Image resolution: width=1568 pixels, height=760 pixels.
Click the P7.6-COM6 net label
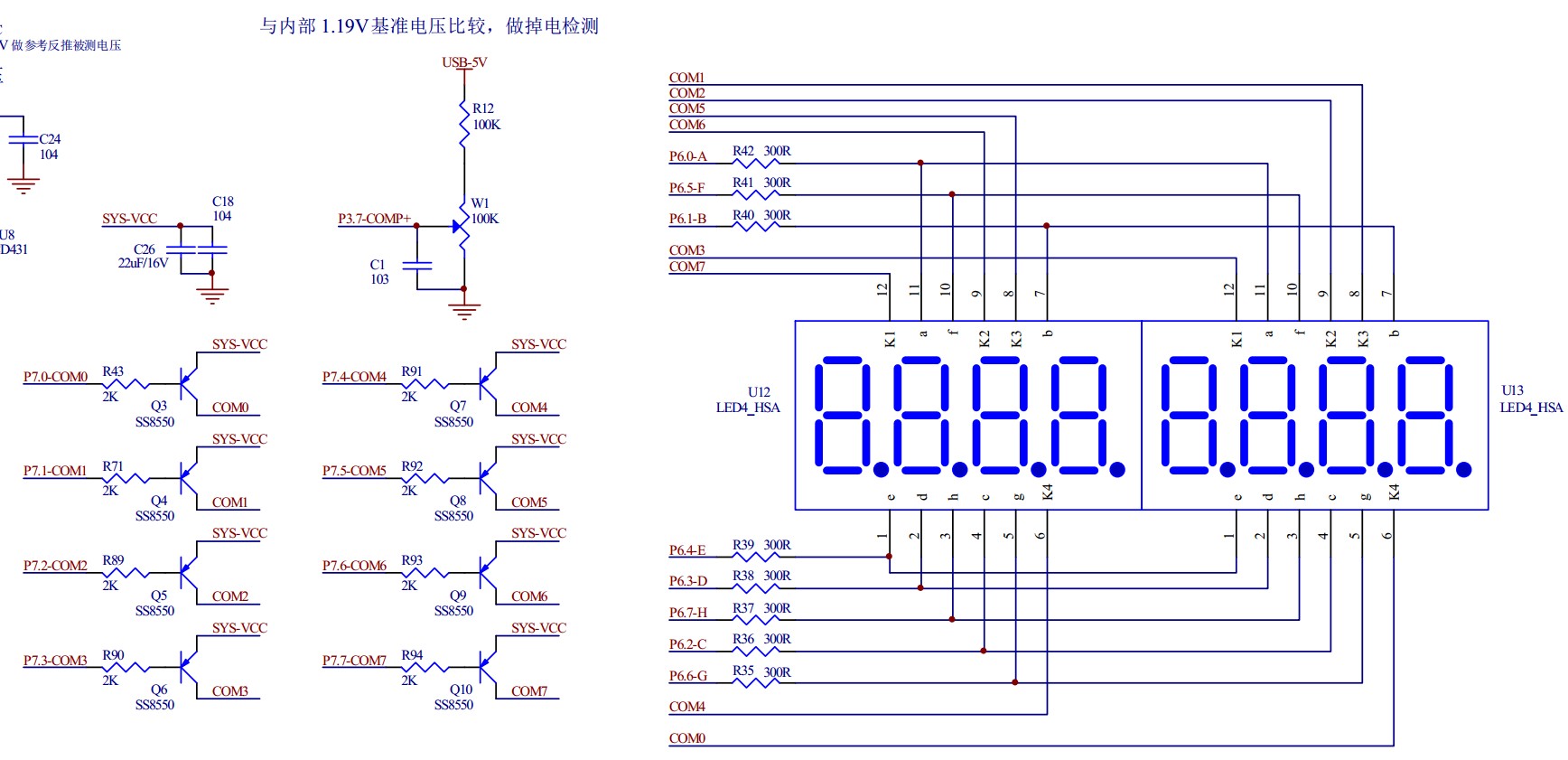point(354,567)
